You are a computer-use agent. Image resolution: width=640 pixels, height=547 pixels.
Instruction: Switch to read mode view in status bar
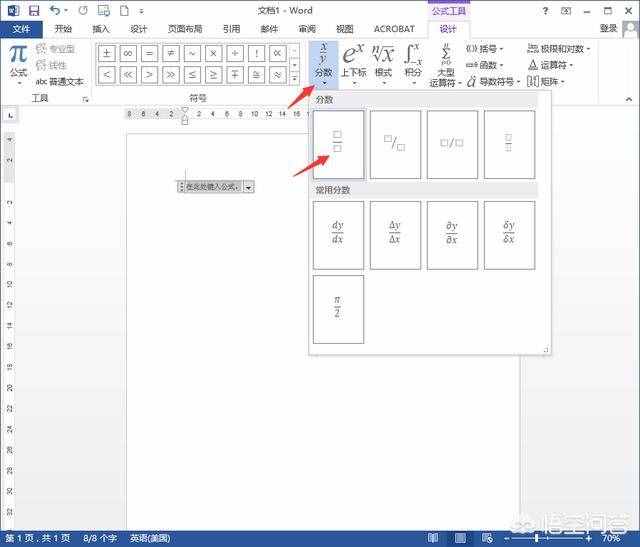point(433,538)
